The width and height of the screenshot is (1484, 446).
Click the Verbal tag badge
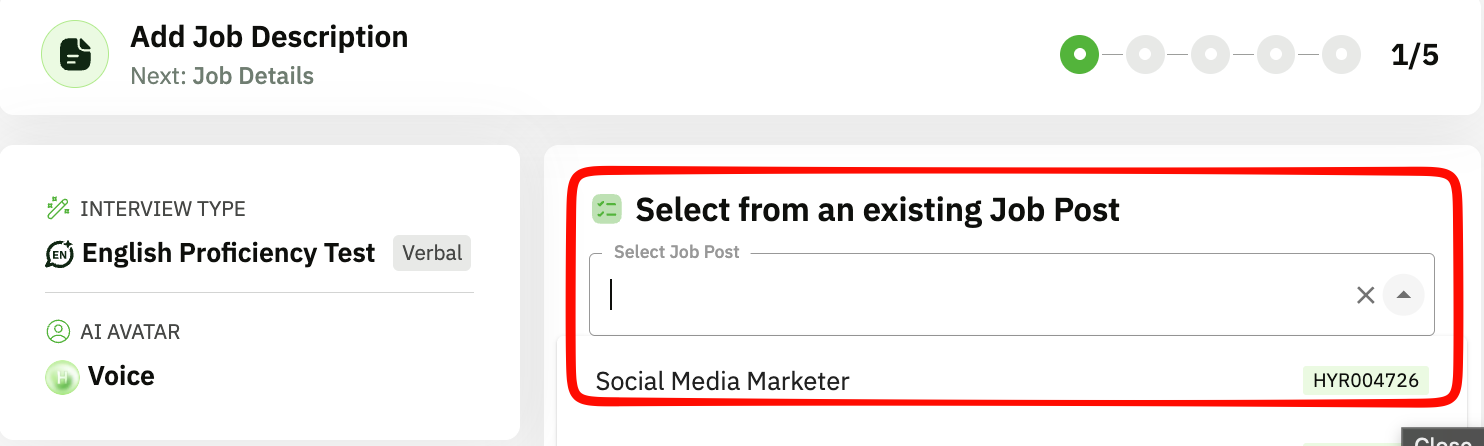coord(431,254)
